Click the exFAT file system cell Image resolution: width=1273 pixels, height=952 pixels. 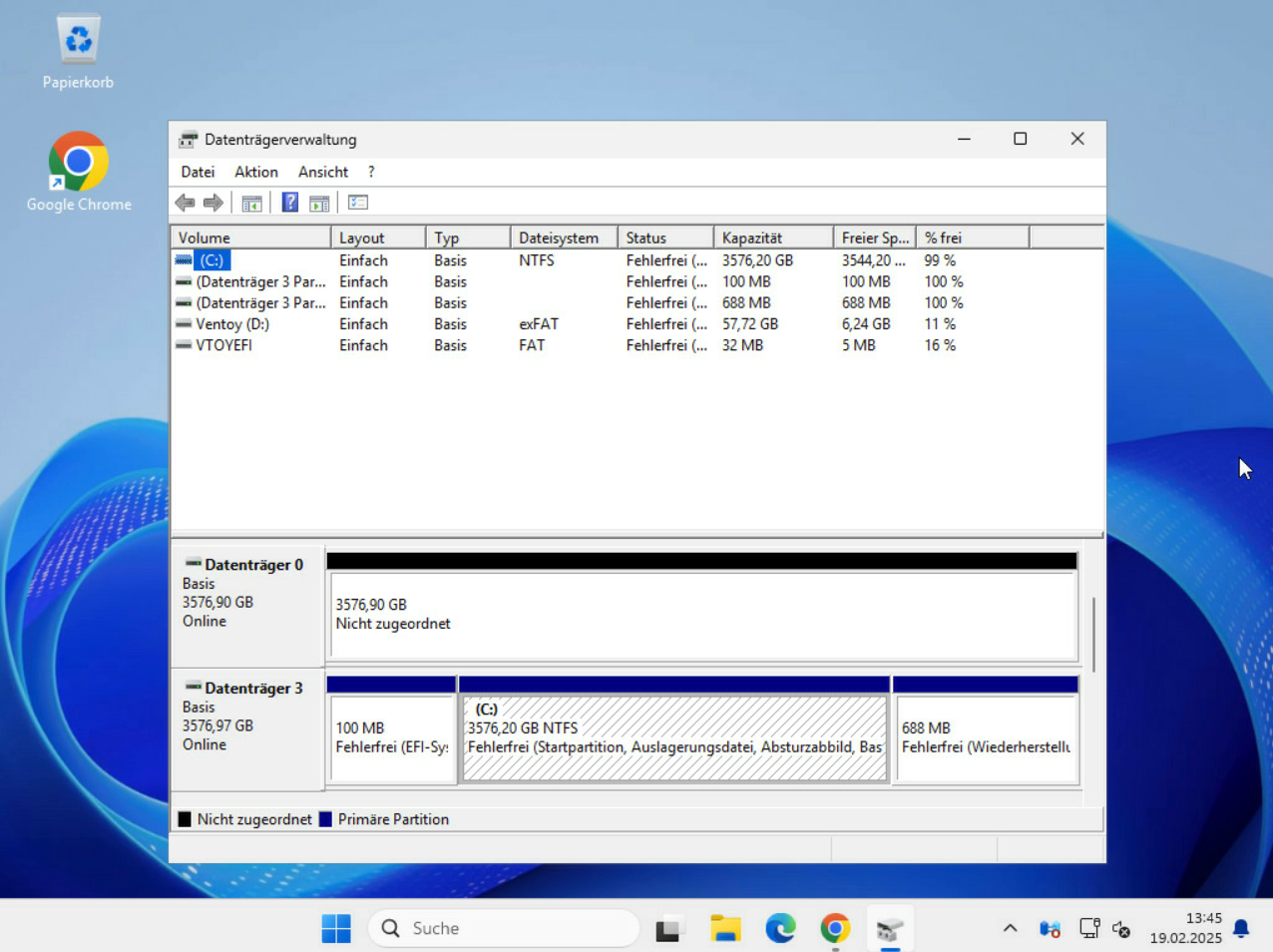539,324
